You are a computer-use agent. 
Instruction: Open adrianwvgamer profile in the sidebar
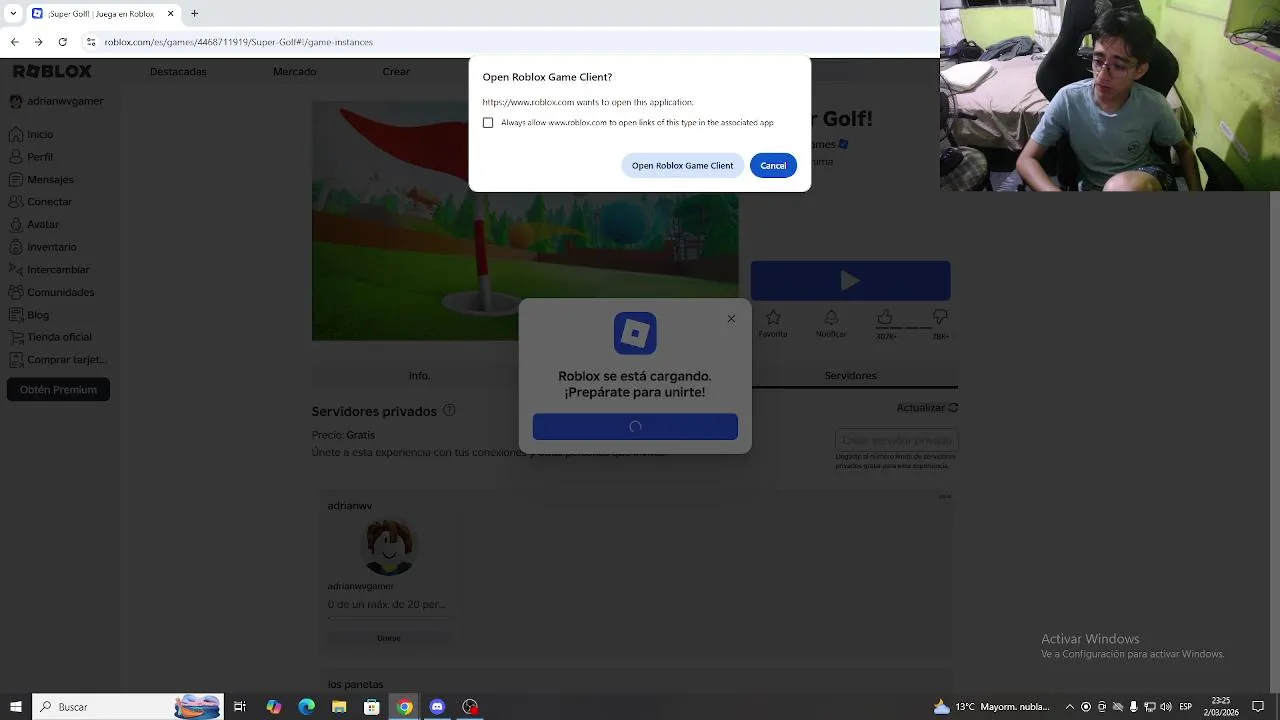tap(56, 101)
